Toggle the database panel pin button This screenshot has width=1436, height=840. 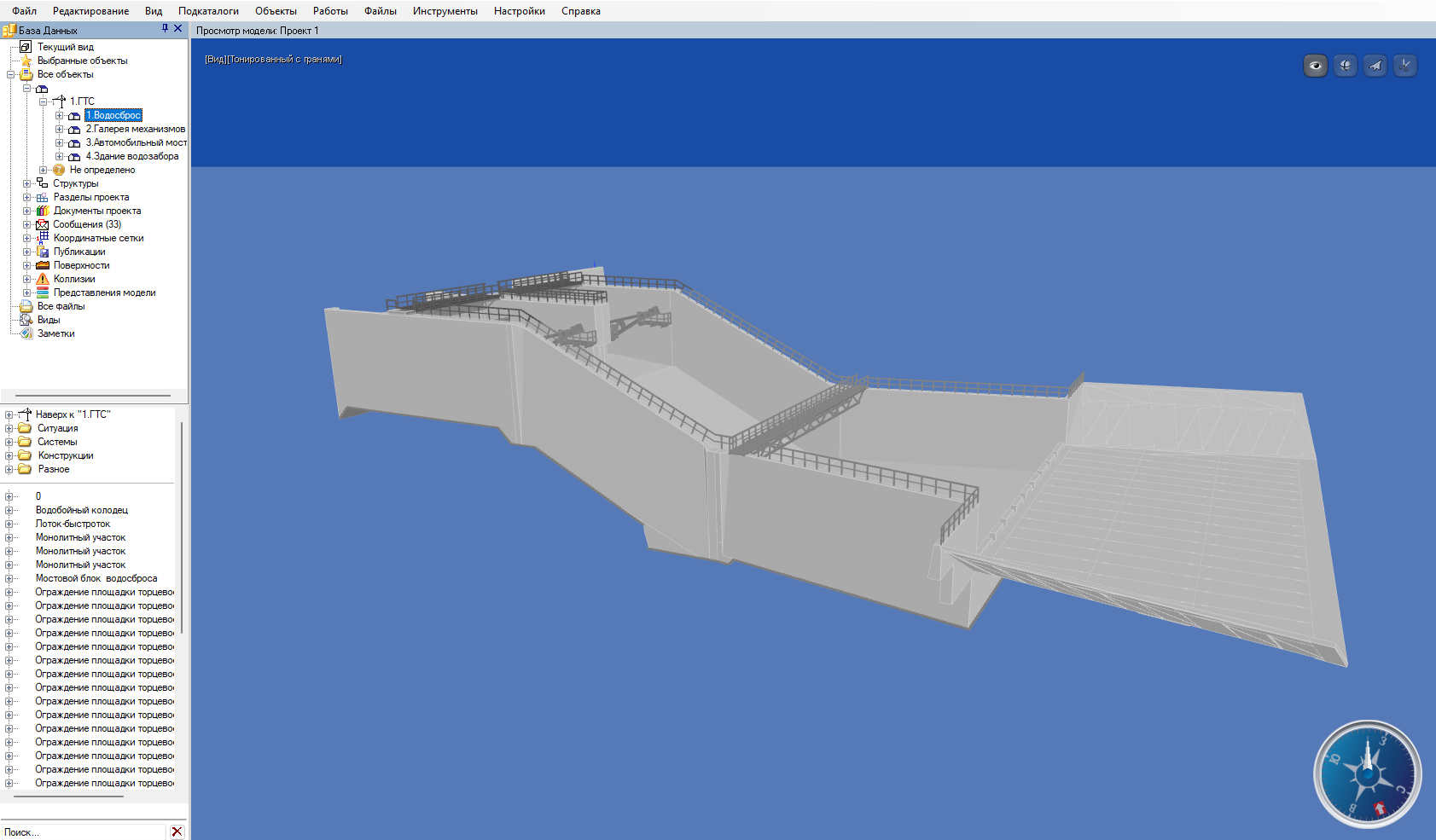tap(165, 29)
